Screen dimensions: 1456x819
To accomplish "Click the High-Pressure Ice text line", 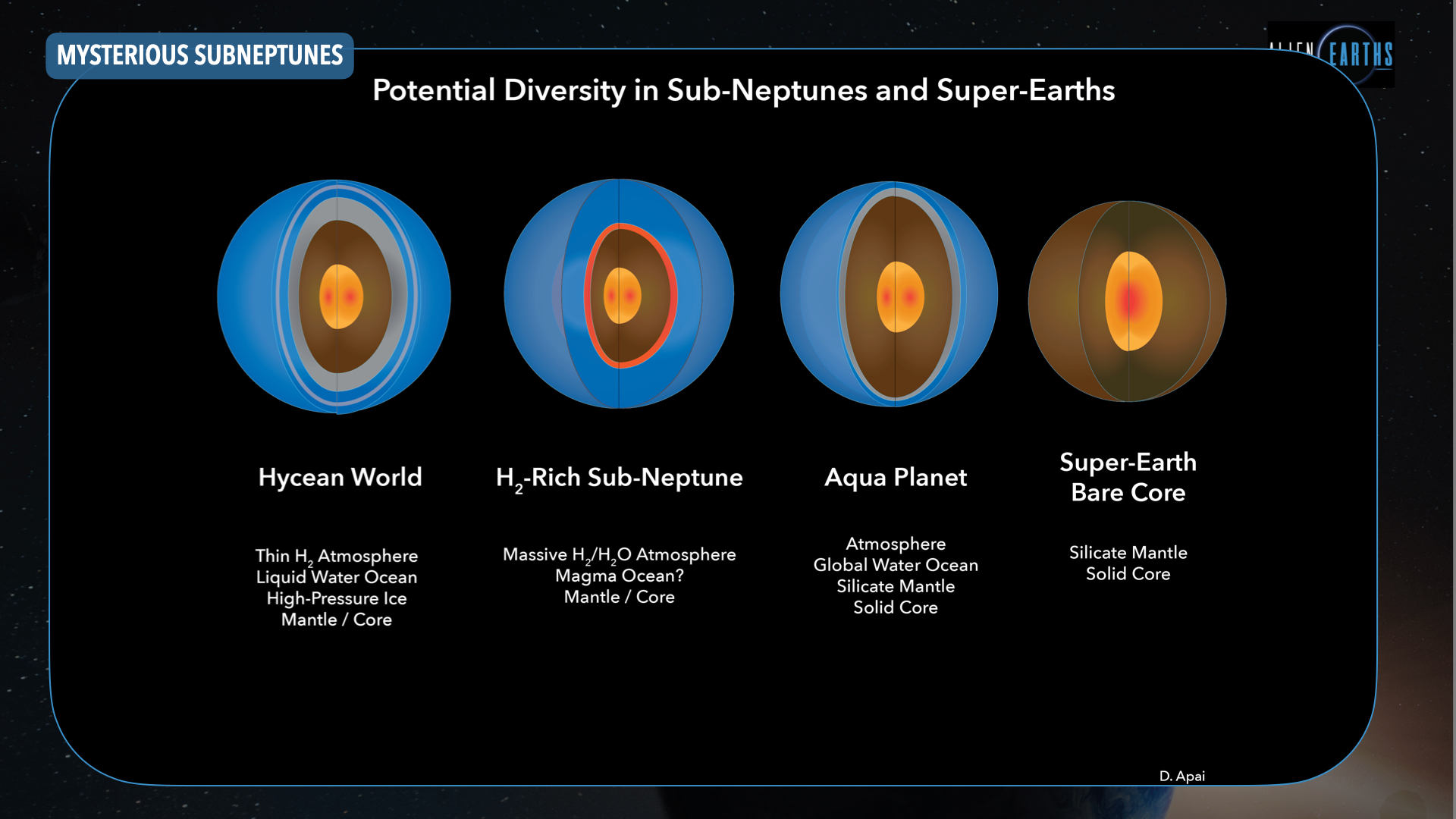I will (x=337, y=598).
